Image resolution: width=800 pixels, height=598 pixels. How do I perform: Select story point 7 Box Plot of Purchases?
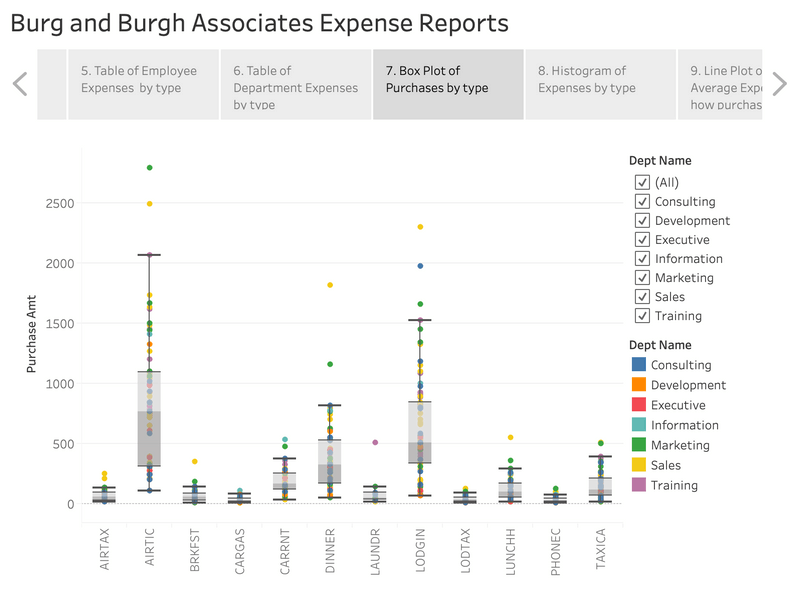click(x=448, y=85)
